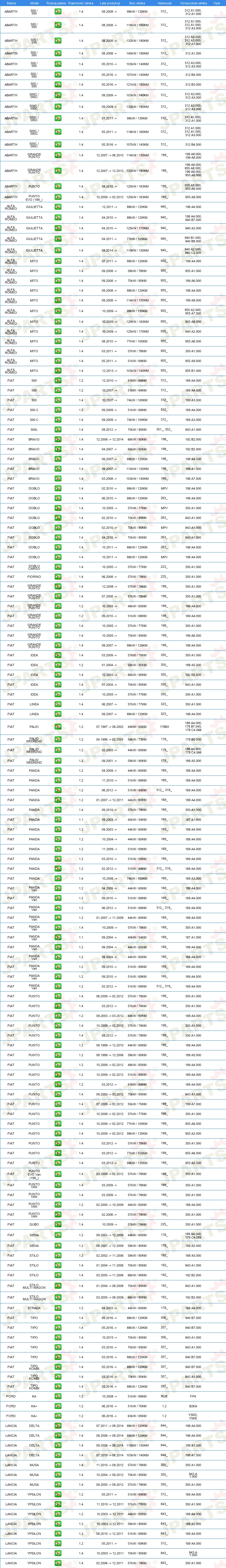Click 'QUBO' model cell
This screenshot has width=226, height=1568.
tap(34, 1224)
